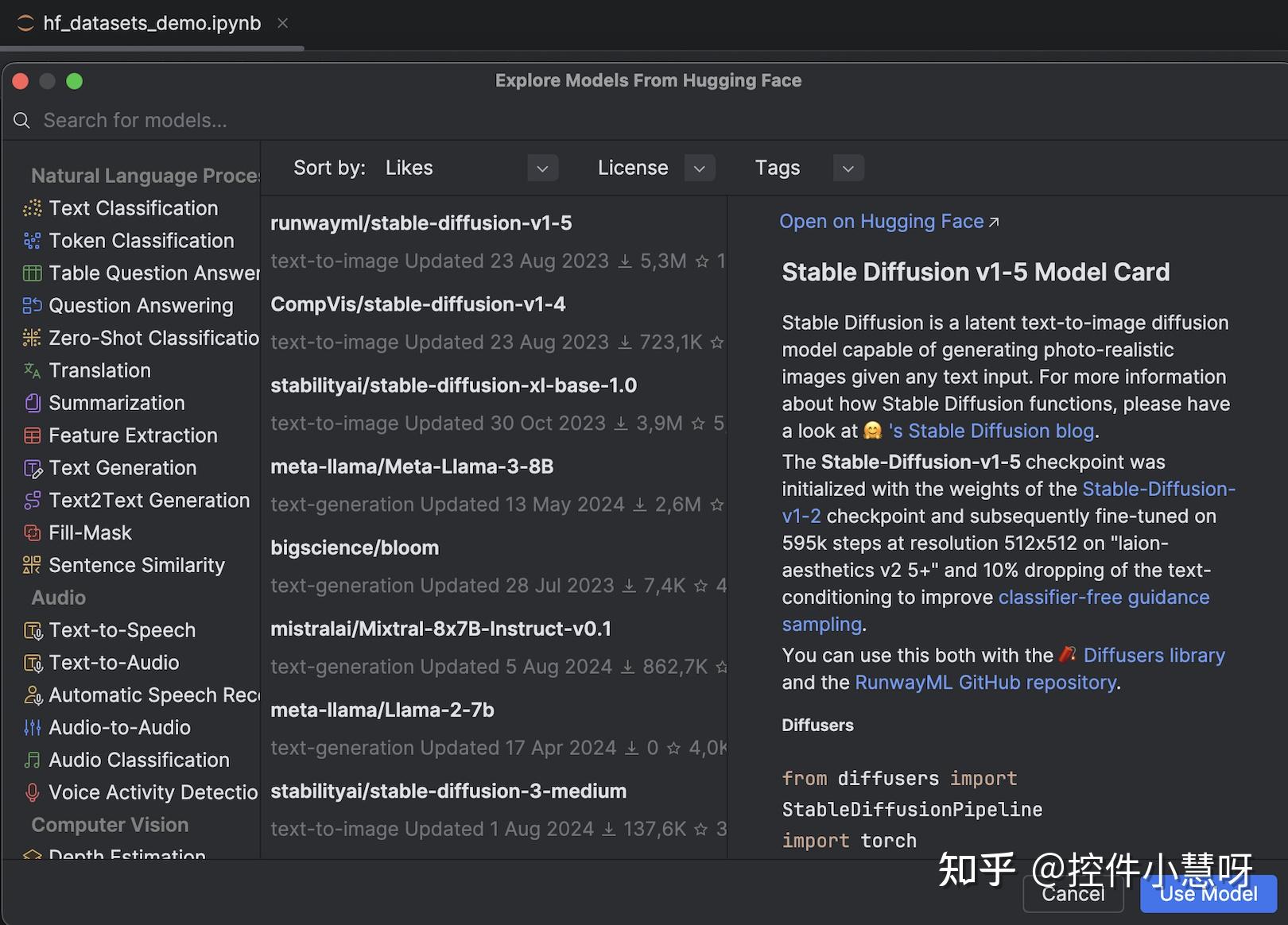Click the Automatic Speech Recognition icon
The image size is (1288, 925).
pos(32,695)
